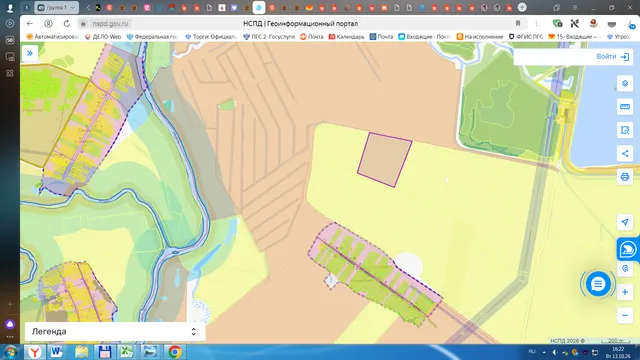This screenshot has height=360, width=640.
Task: Open Word from the taskbar
Action: click(x=57, y=352)
